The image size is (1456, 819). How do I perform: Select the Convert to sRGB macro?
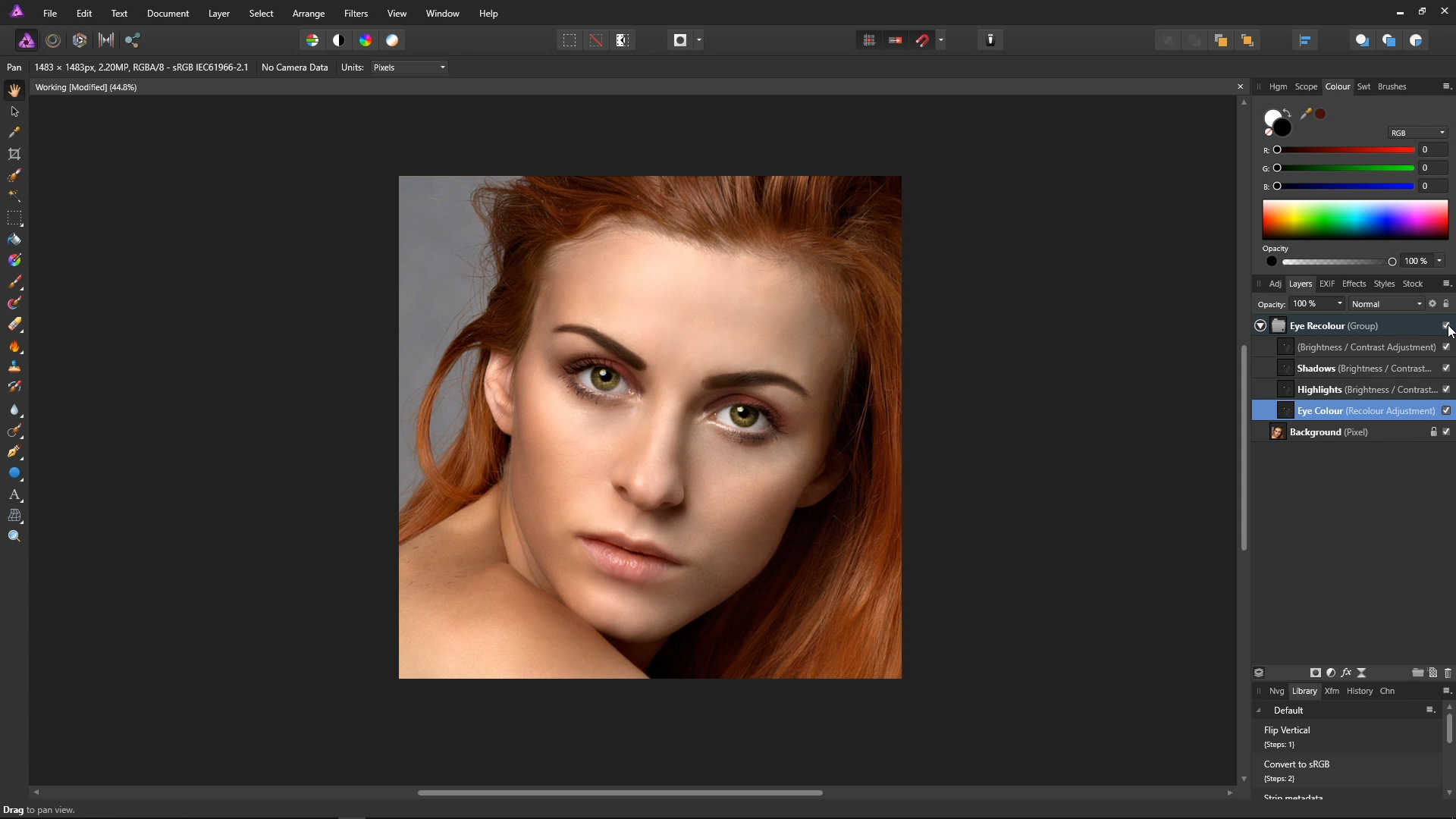(x=1296, y=764)
